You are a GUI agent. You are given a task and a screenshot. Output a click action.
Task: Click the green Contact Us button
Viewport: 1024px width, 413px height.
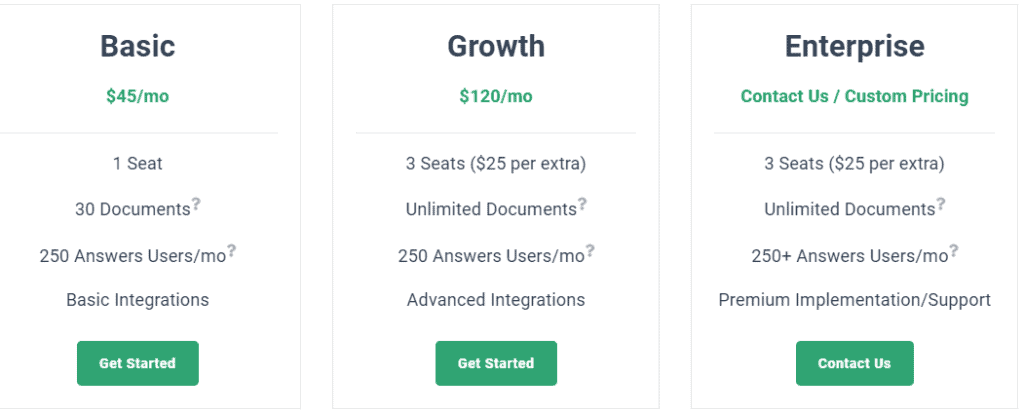click(854, 363)
